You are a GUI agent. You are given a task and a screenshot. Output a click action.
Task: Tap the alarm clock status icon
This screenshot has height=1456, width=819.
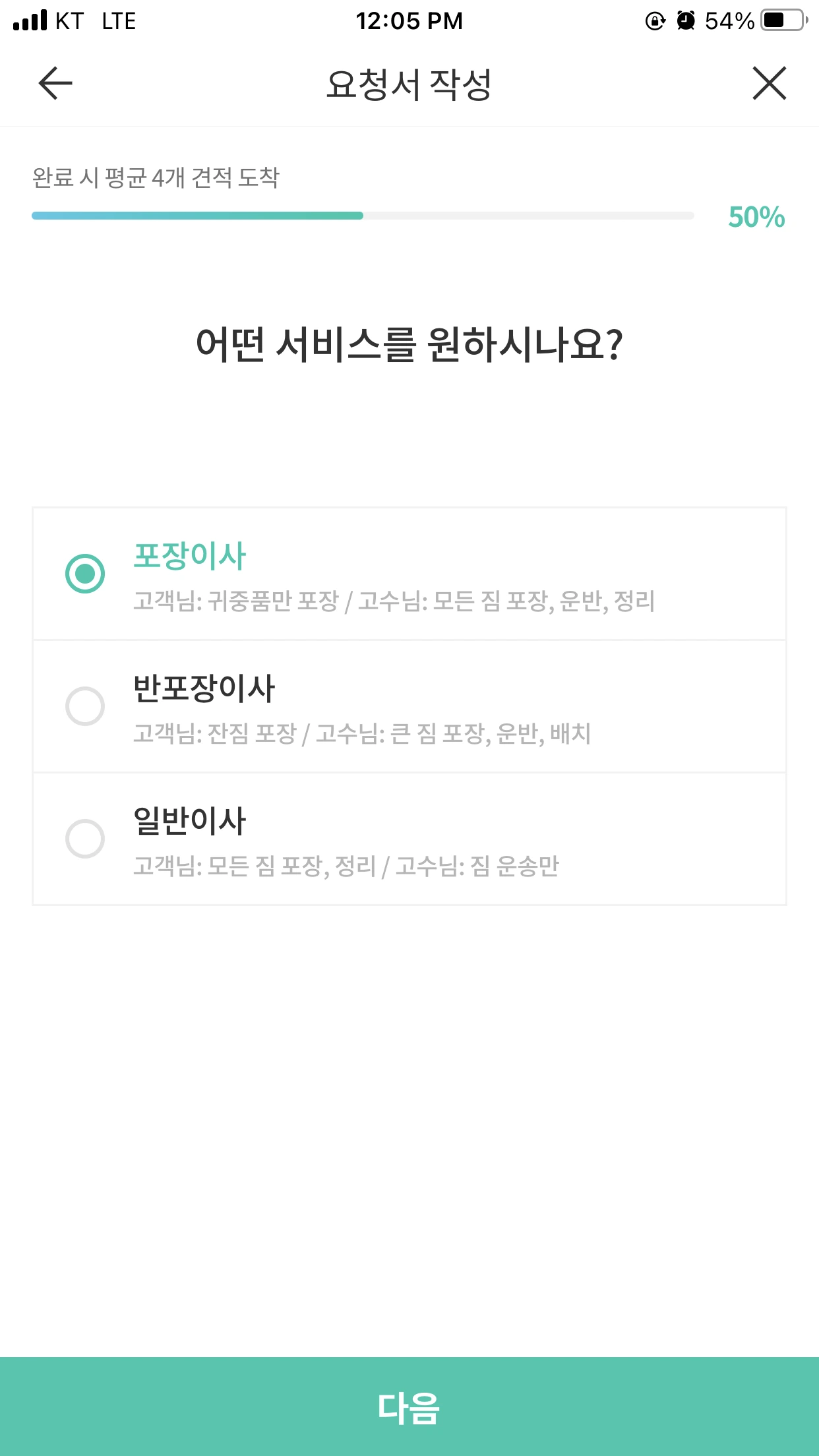pos(686,20)
